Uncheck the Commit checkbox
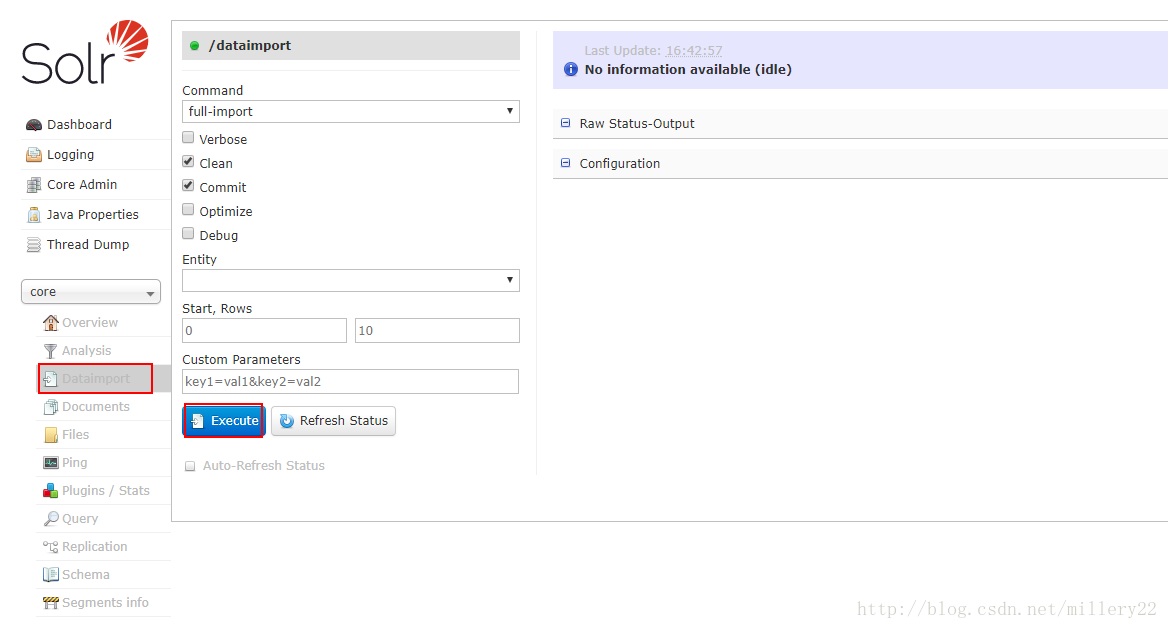 coord(188,186)
